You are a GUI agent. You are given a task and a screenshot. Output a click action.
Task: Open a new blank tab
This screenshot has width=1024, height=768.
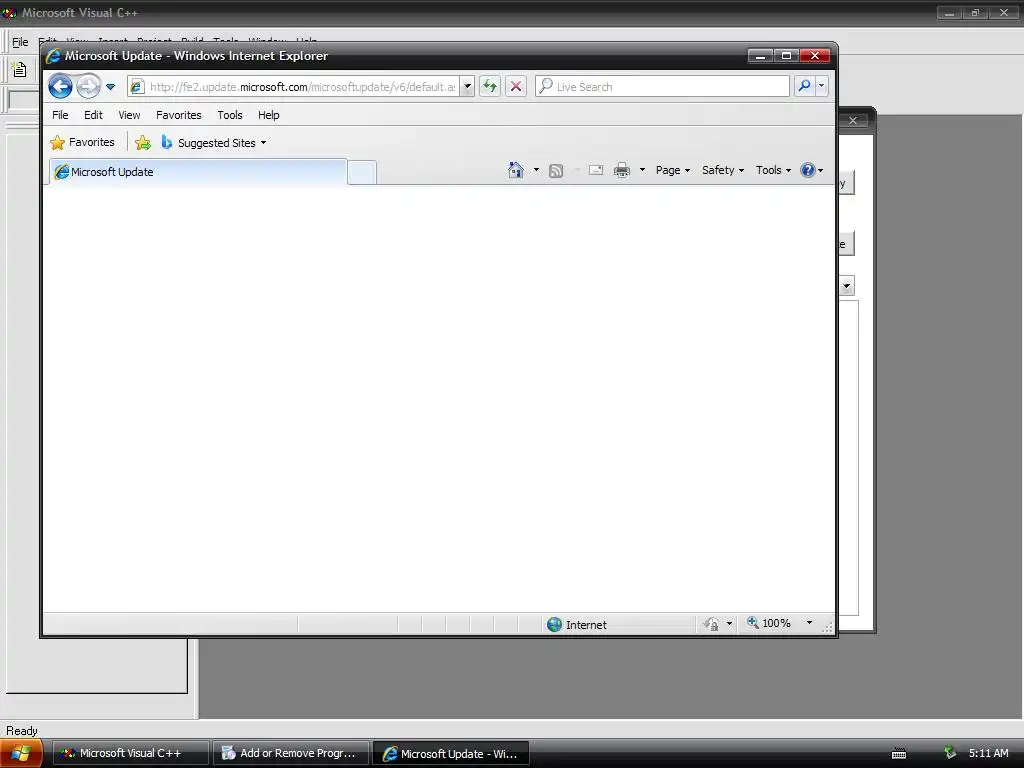pyautogui.click(x=362, y=172)
